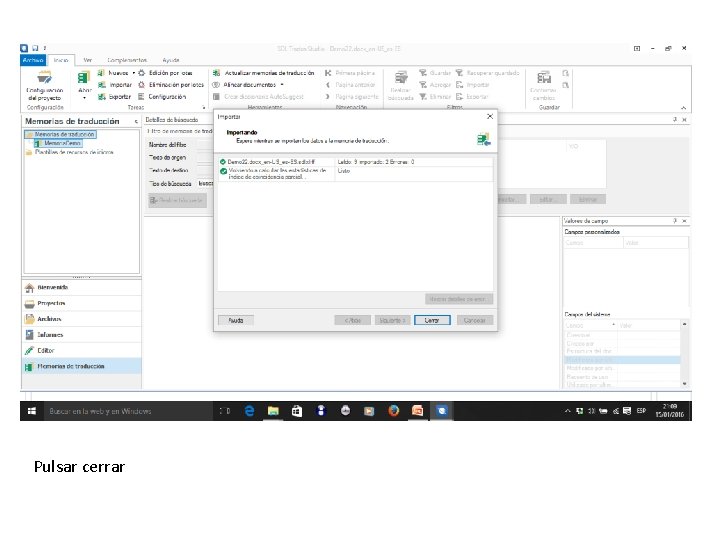
Task: Click the Siguiente button in Importar dialog
Action: [x=392, y=320]
